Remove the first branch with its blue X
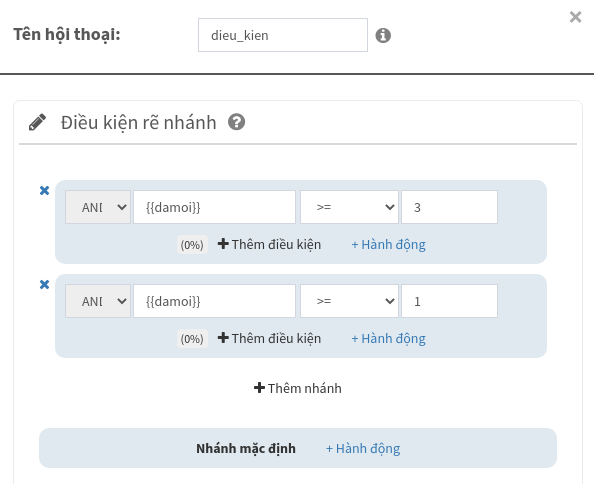Viewport: 594px width, 484px height. tap(44, 190)
